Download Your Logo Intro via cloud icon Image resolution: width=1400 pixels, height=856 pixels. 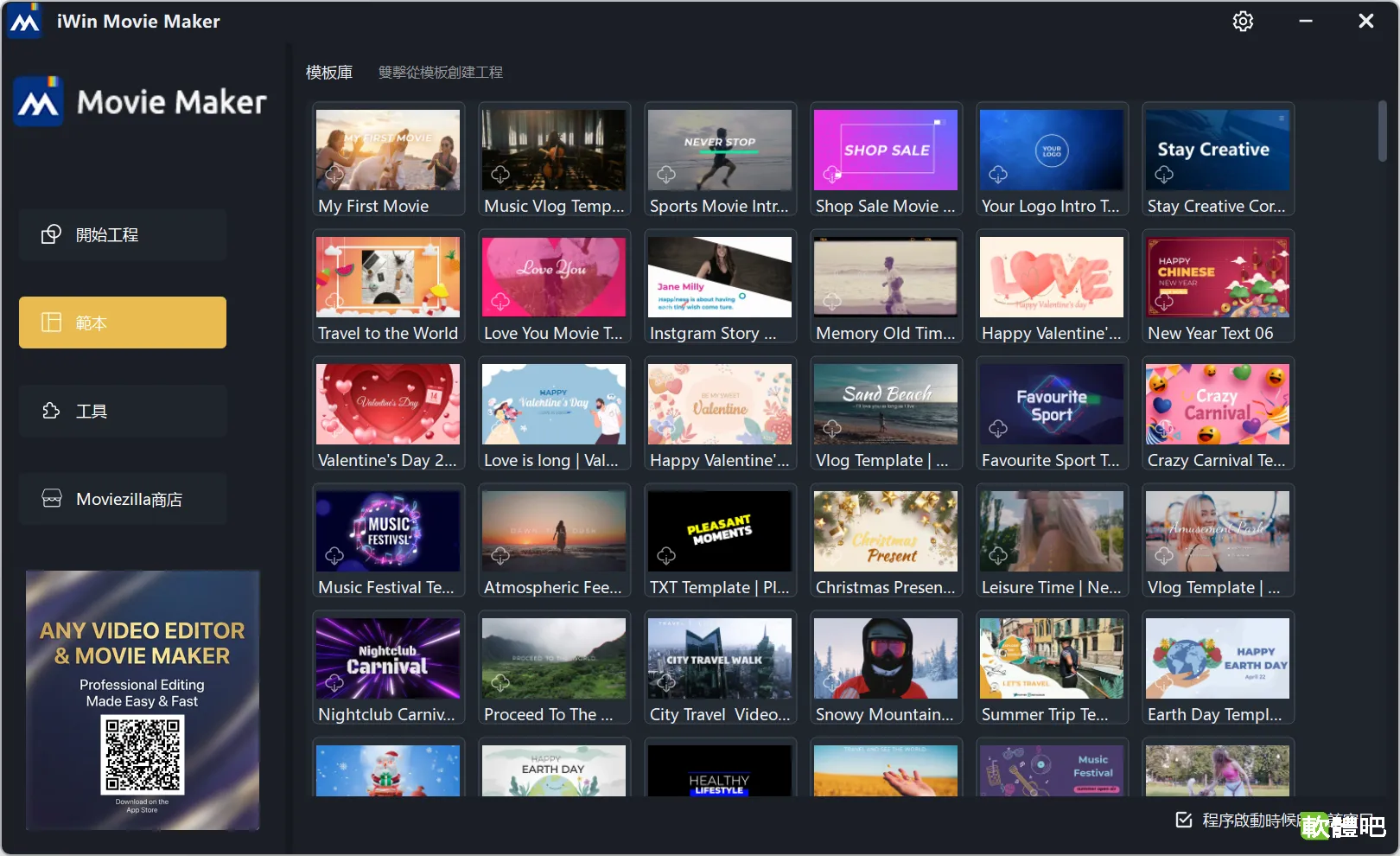(x=998, y=175)
